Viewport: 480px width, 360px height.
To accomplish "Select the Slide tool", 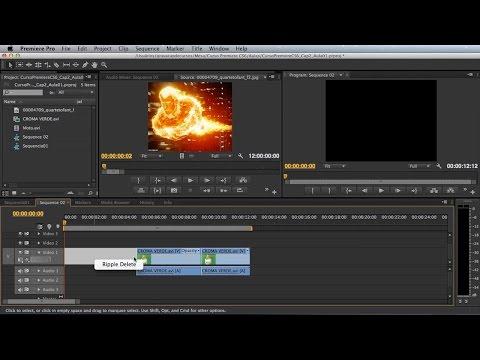I will pos(76,65).
